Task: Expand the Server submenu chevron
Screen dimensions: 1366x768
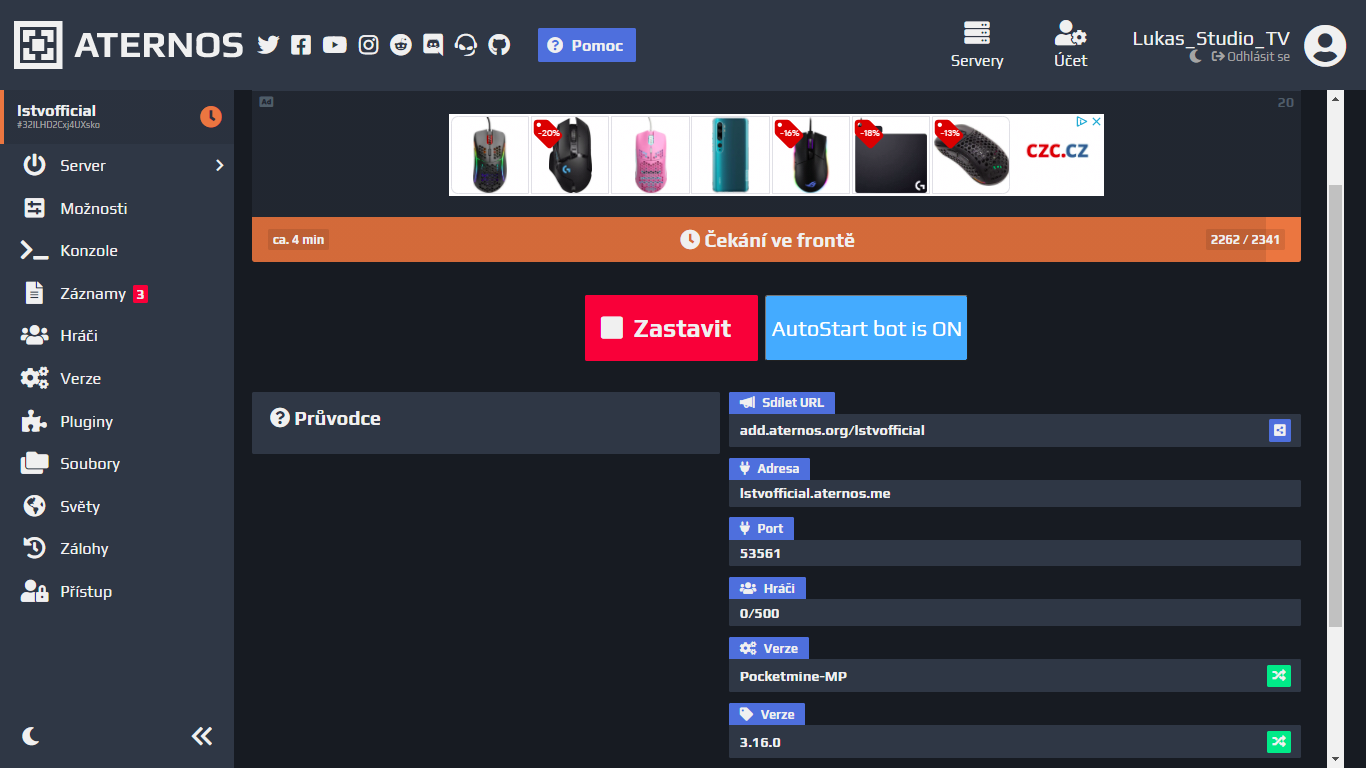Action: (x=220, y=166)
